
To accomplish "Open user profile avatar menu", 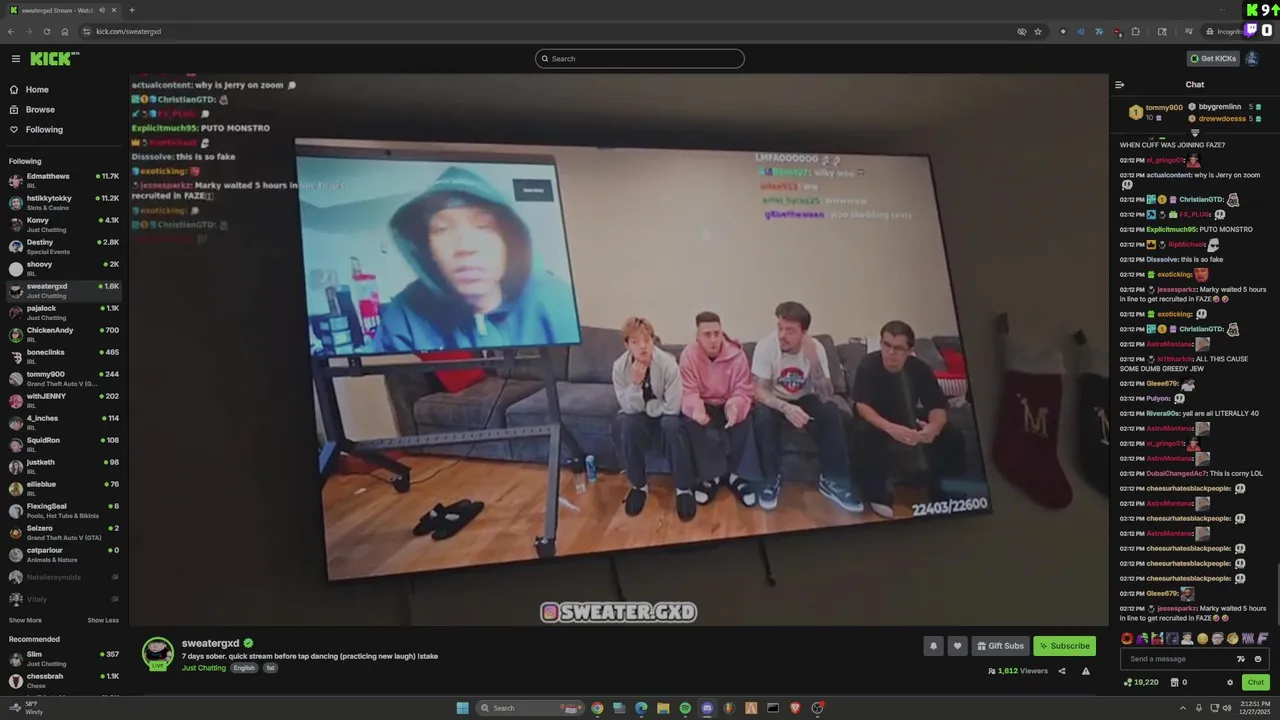I will pyautogui.click(x=1251, y=59).
